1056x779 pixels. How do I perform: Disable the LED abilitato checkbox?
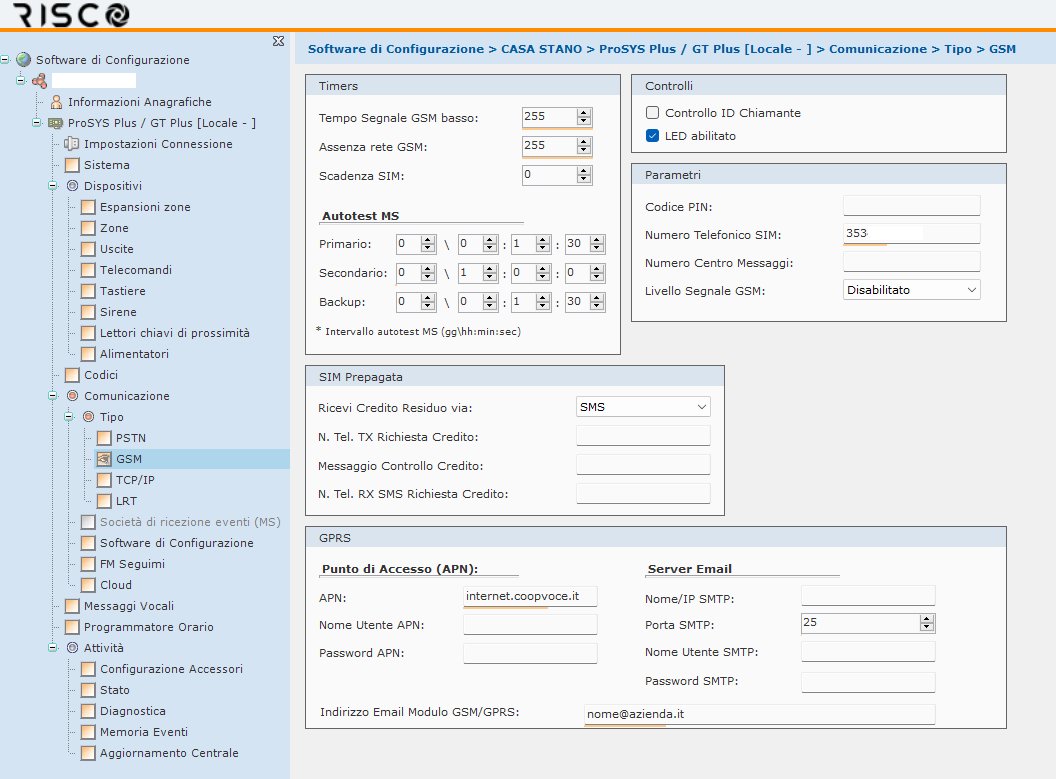(652, 135)
